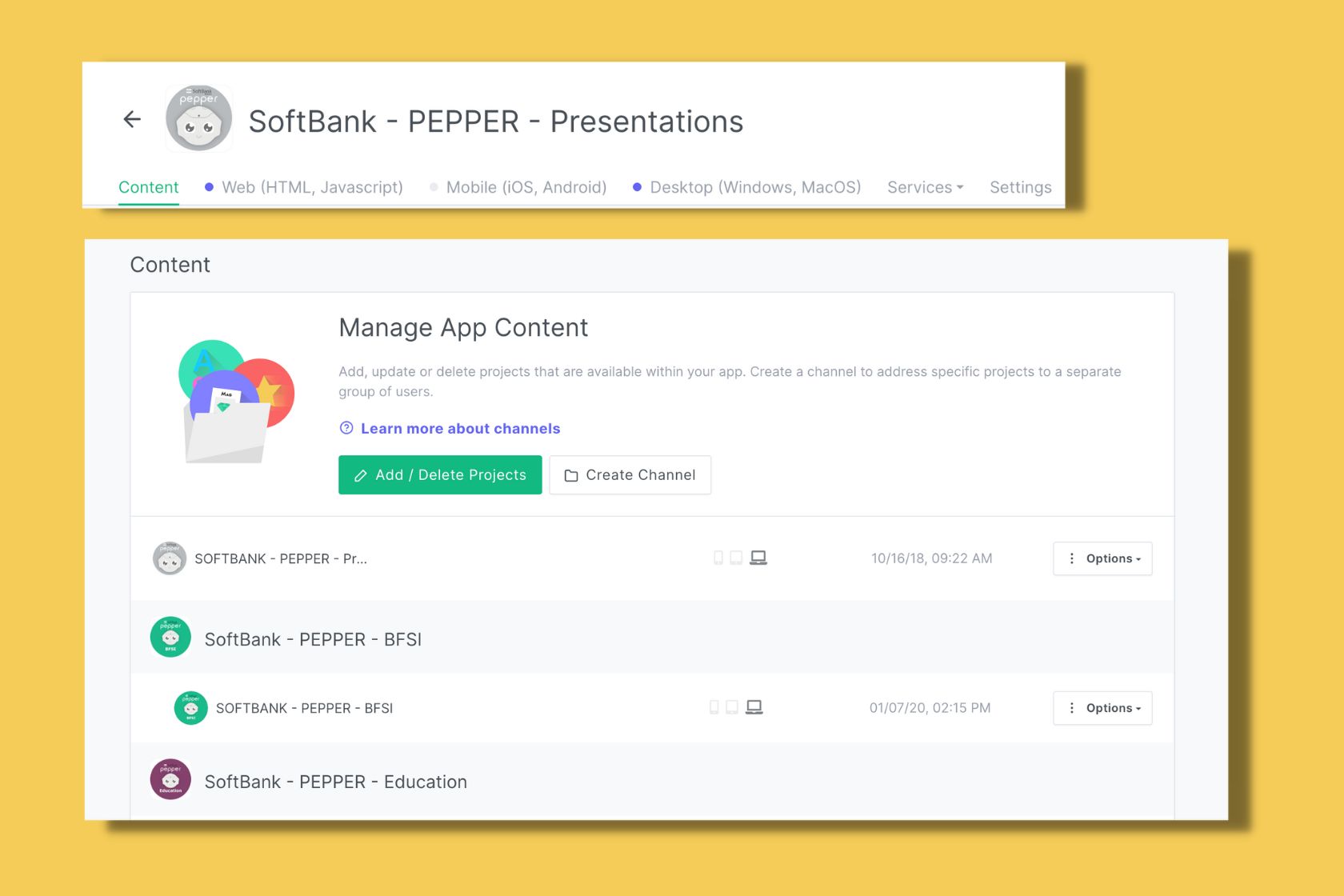The image size is (1344, 896).
Task: Click the Pepper app icon in the header
Action: [x=198, y=118]
